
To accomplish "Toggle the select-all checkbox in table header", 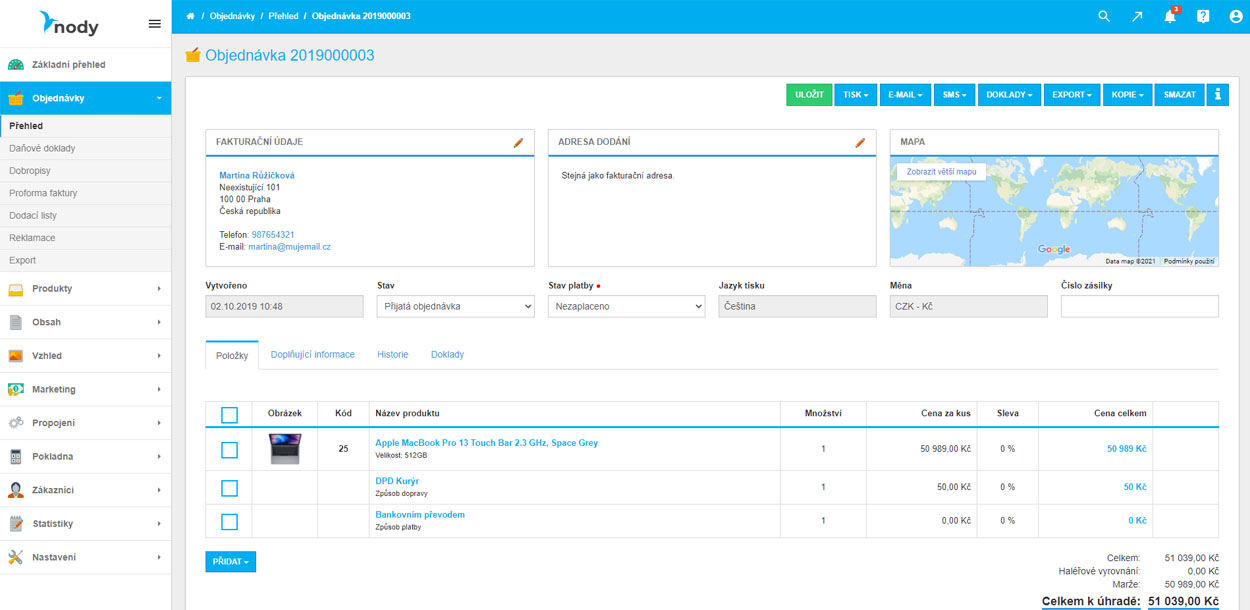I will 229,415.
